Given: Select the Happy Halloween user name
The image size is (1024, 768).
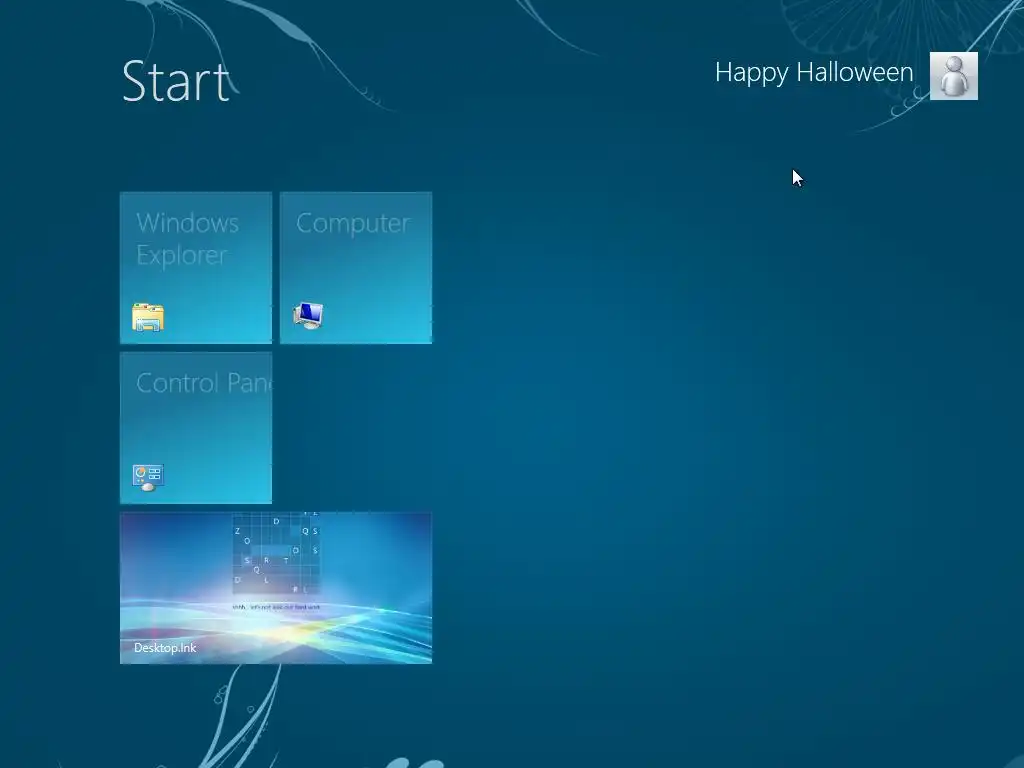Looking at the screenshot, I should tap(814, 72).
